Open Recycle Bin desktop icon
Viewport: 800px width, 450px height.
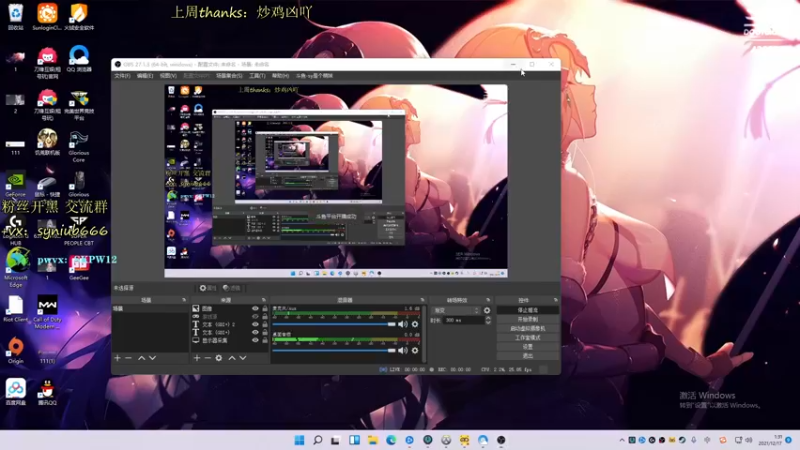[x=16, y=16]
